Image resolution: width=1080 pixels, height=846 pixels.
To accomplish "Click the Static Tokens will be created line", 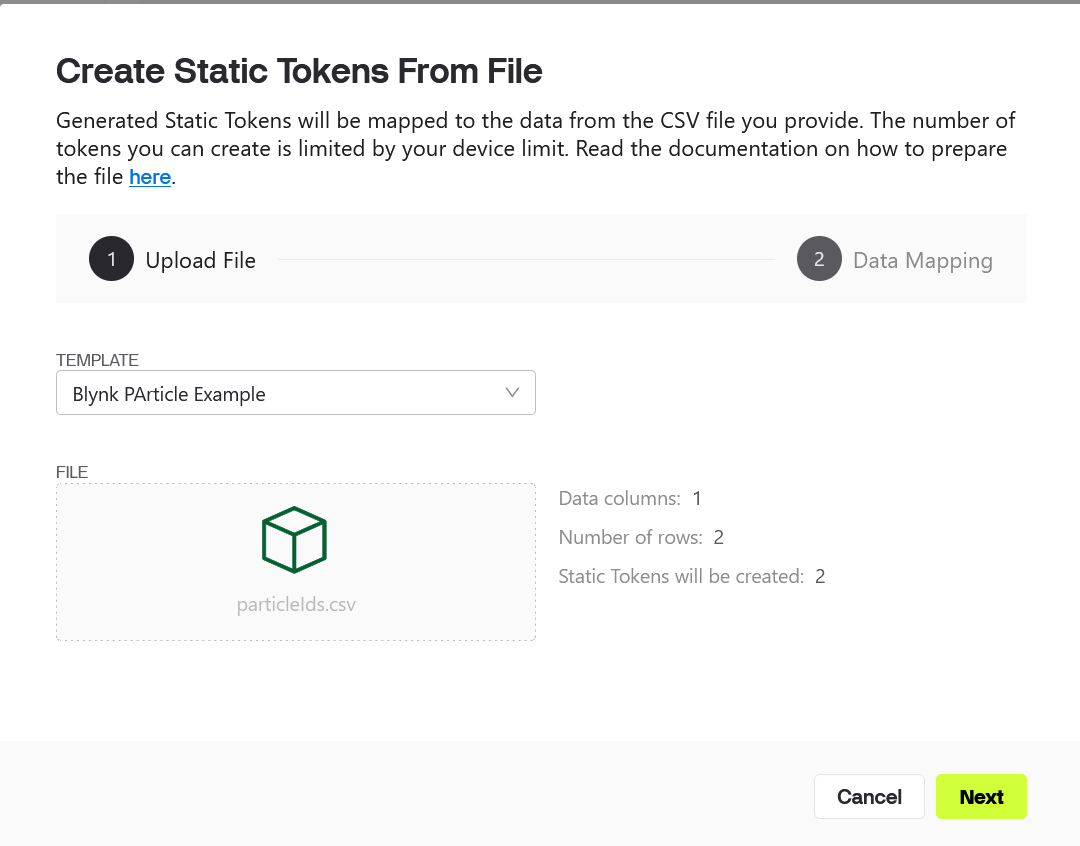I will pos(692,576).
